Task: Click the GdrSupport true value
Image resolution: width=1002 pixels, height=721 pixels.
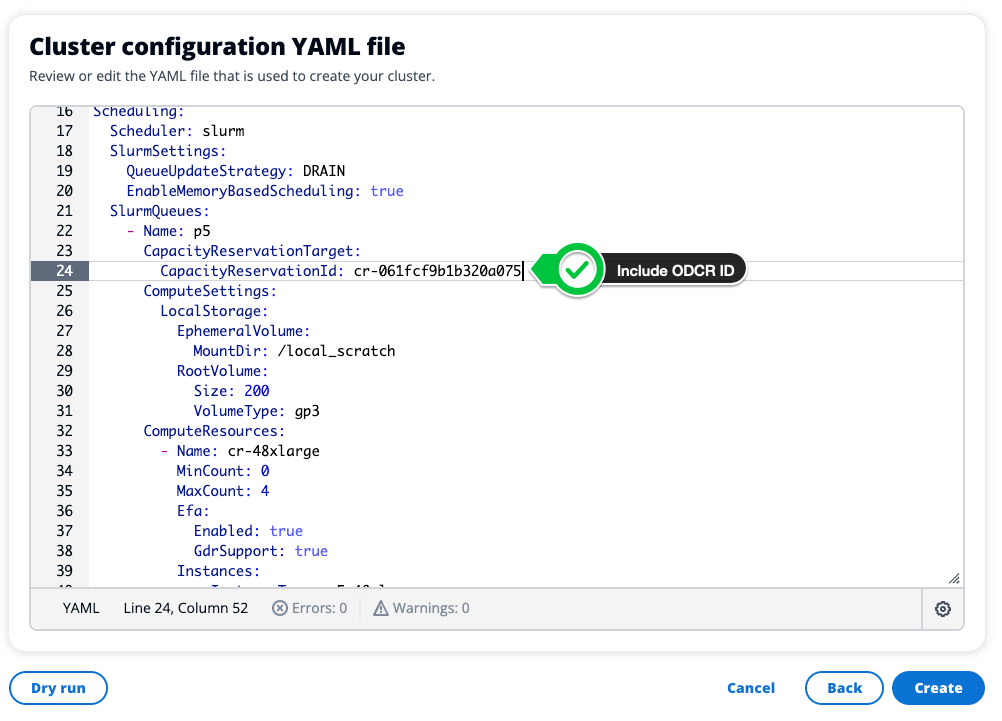Action: click(x=311, y=551)
